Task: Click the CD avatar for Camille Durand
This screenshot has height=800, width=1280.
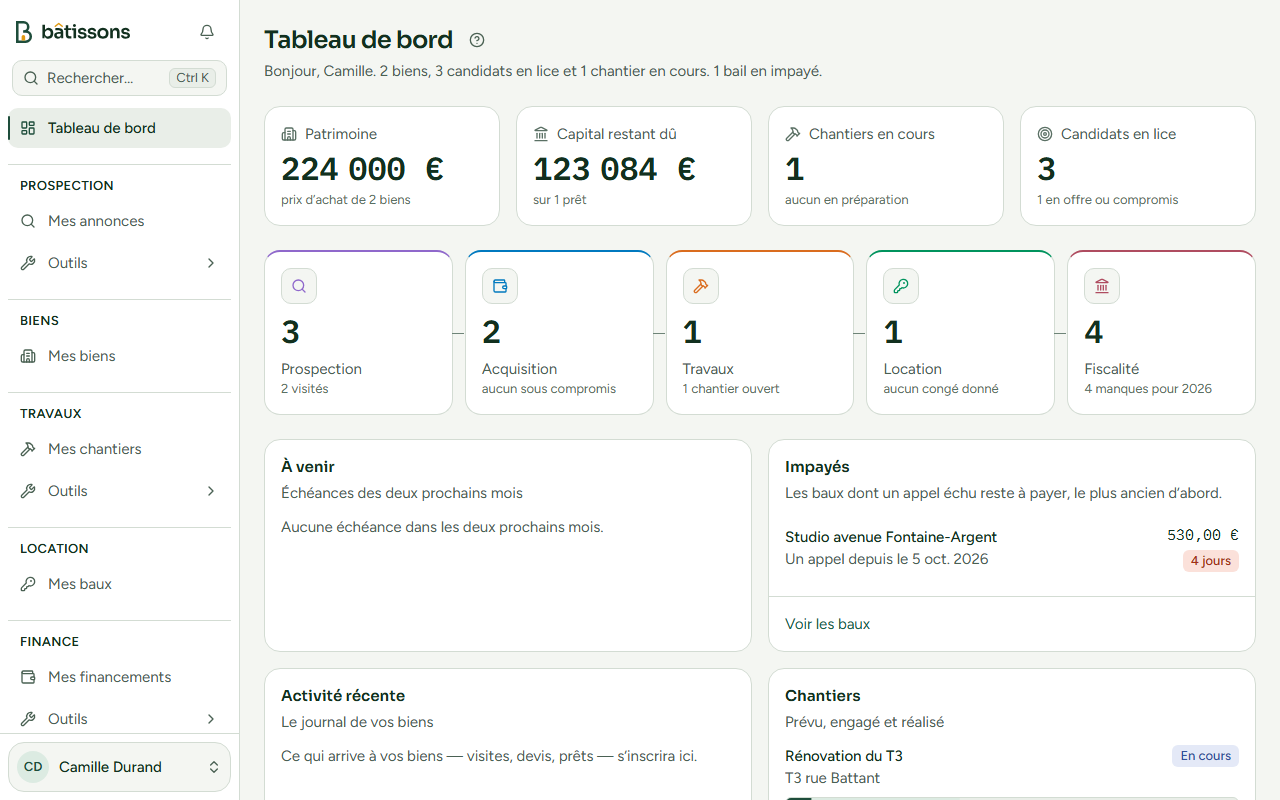Action: [x=33, y=767]
